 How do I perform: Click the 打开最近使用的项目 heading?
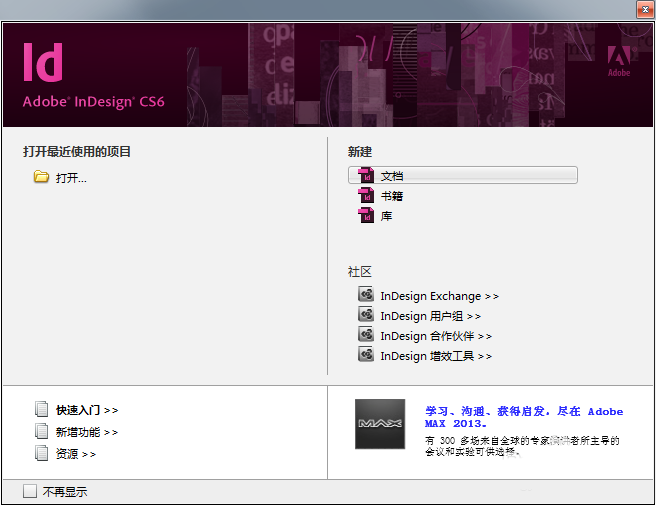(x=77, y=152)
